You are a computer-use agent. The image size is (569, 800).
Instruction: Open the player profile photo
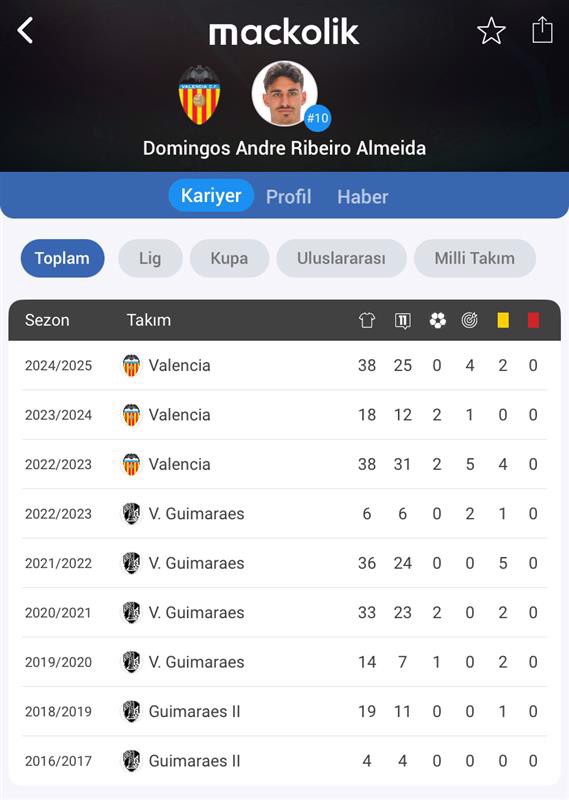pos(284,93)
